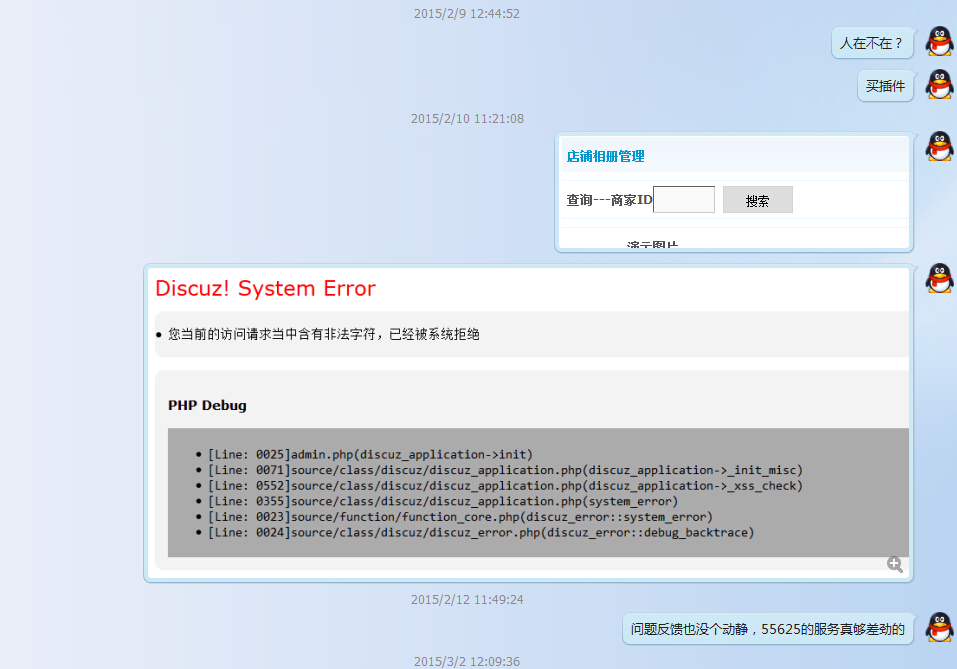Click the 店铺相册管理 heading text
Viewport: 957px width, 669px height.
click(605, 156)
